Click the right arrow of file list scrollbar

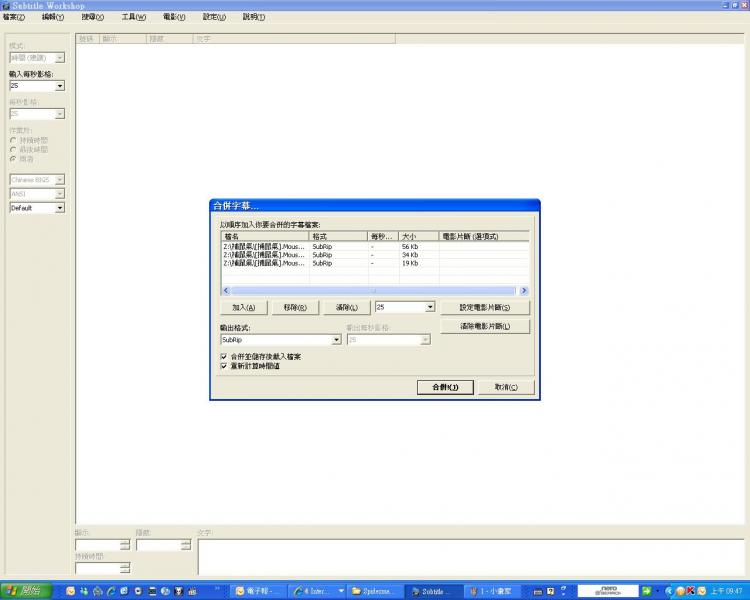tap(524, 290)
